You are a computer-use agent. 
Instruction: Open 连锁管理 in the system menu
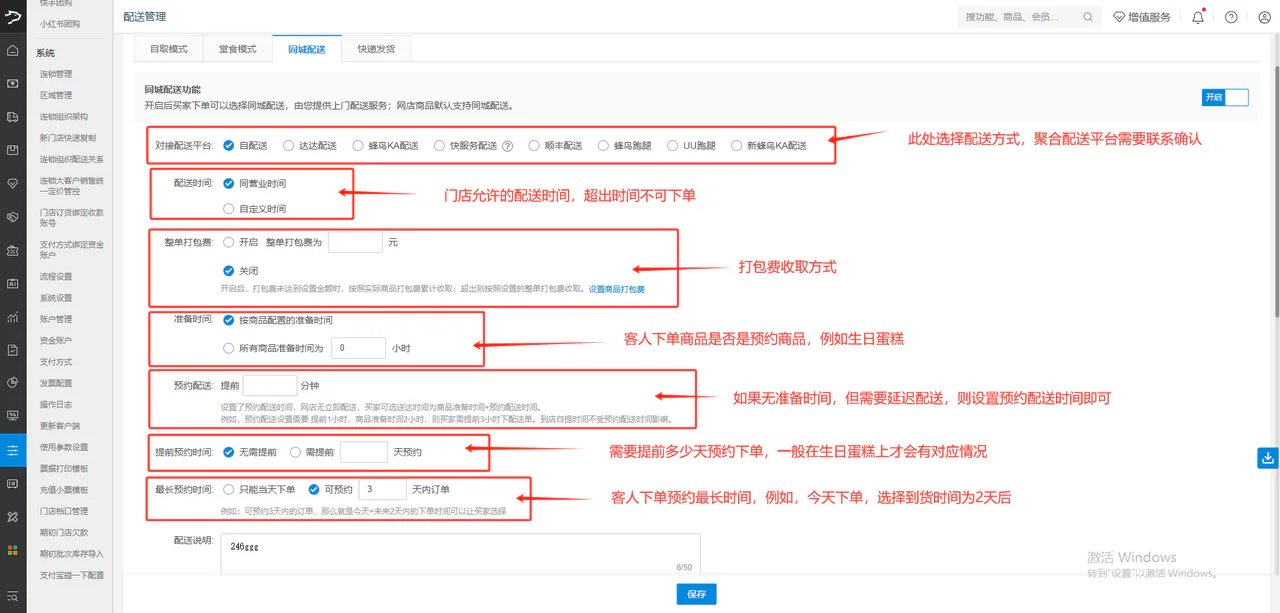[x=56, y=74]
